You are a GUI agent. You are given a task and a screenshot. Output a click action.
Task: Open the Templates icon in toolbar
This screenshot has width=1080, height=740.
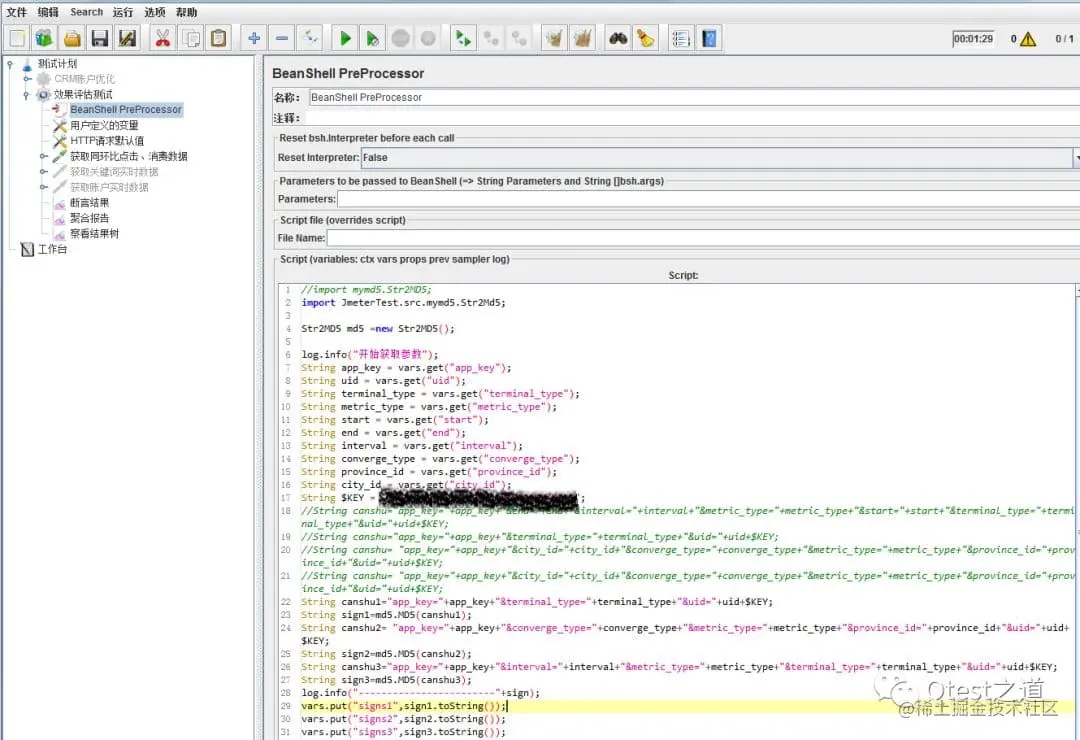click(x=45, y=39)
